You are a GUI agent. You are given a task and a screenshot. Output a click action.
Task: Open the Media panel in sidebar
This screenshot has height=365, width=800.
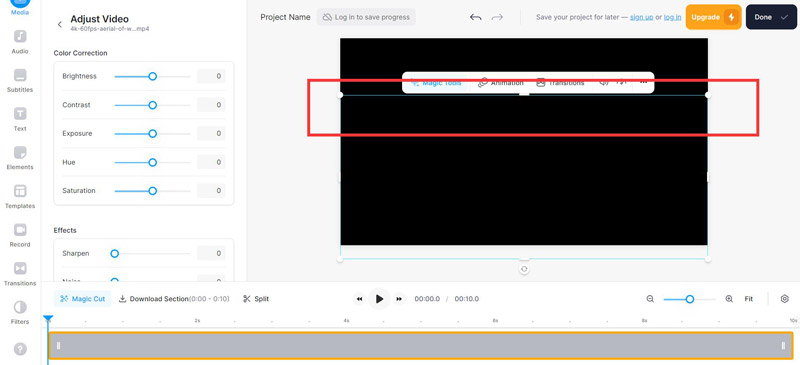(20, 7)
